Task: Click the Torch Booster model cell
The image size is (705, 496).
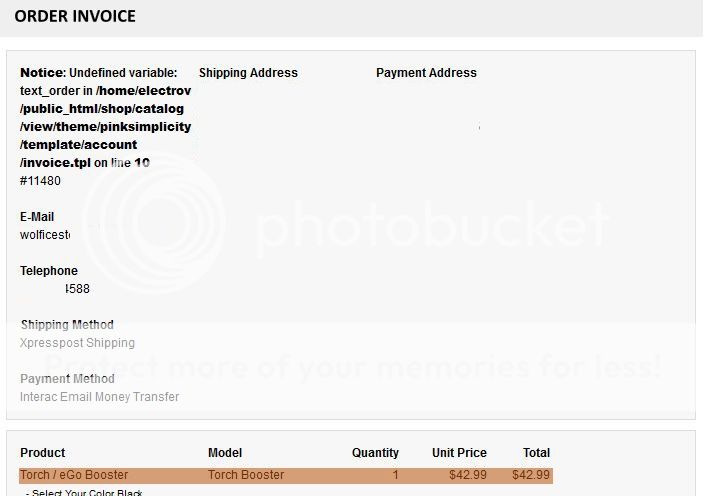Action: pos(246,475)
